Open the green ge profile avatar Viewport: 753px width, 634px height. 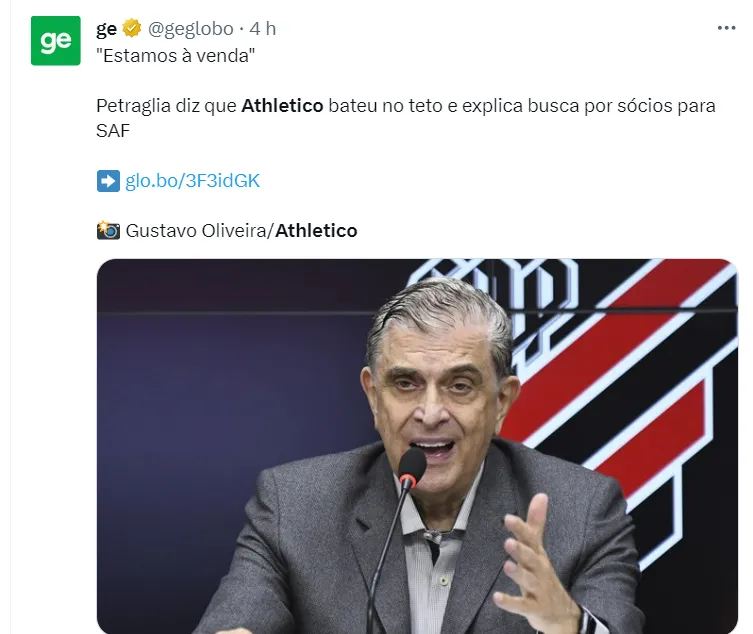point(56,41)
